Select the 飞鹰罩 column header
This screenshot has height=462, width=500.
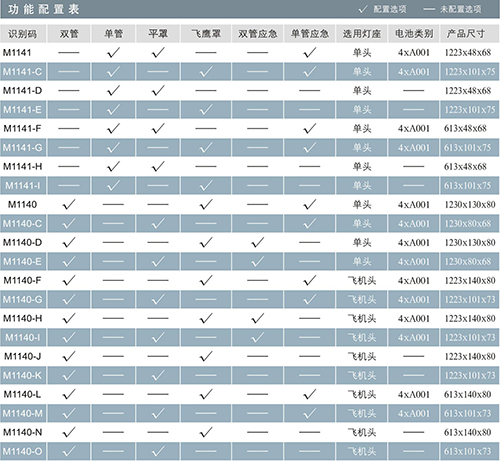[206, 34]
